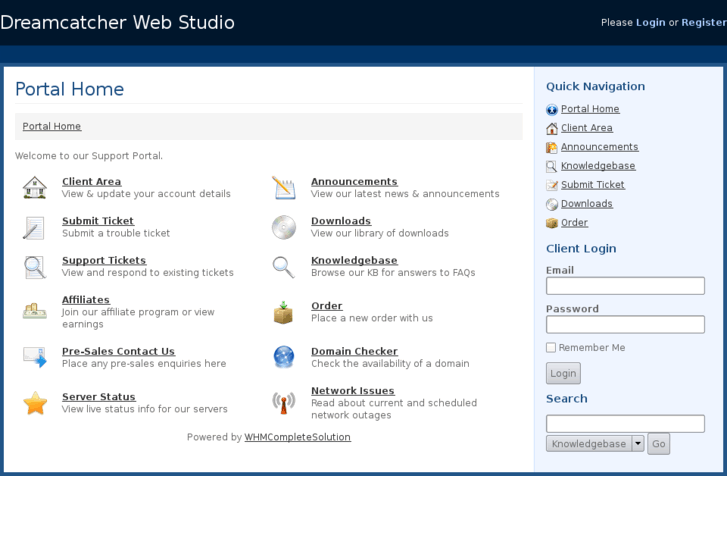Select Submit Ticket in Quick Navigation

tap(592, 185)
